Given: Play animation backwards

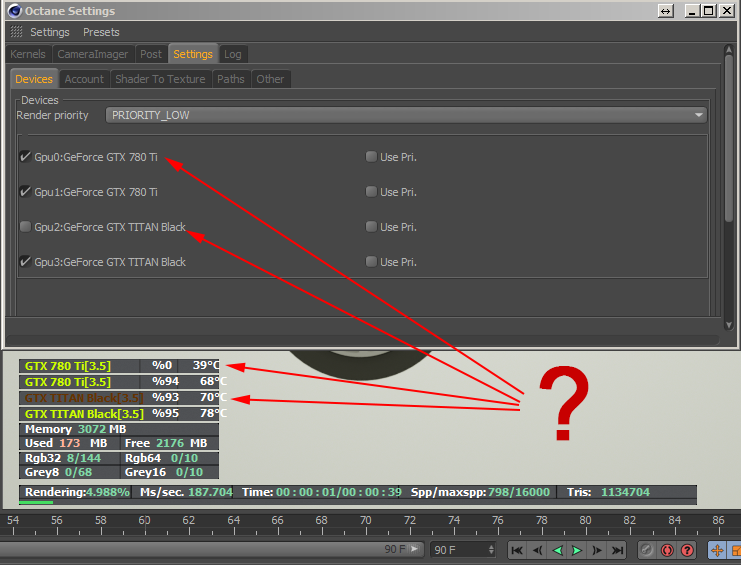Looking at the screenshot, I should point(557,550).
